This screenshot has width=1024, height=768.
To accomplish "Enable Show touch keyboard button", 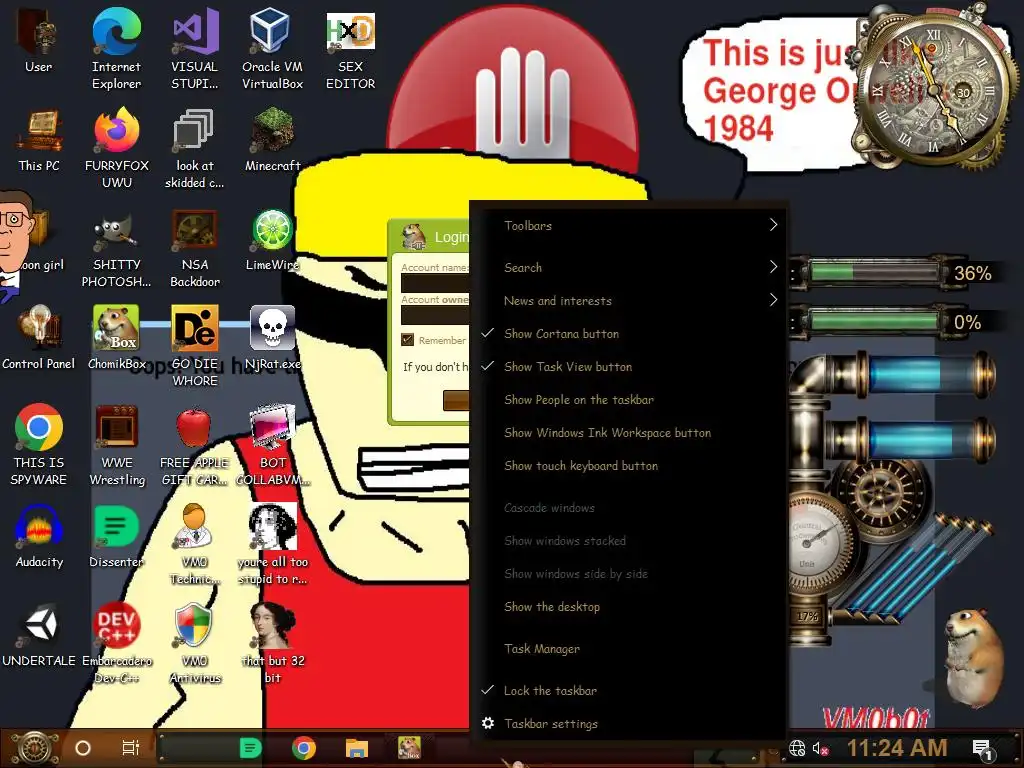I will (x=630, y=466).
